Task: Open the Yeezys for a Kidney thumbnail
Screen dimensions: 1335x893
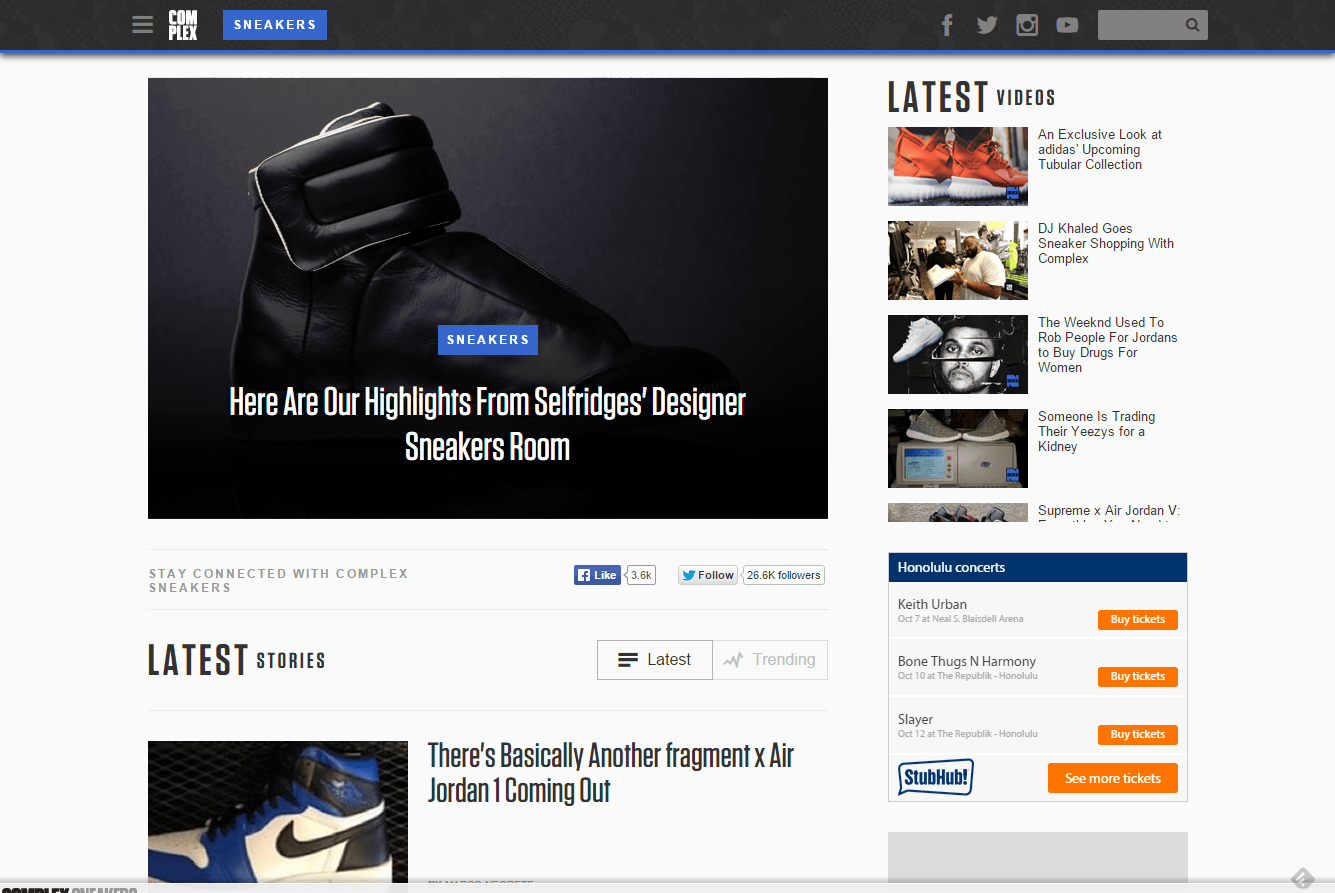Action: pos(958,448)
